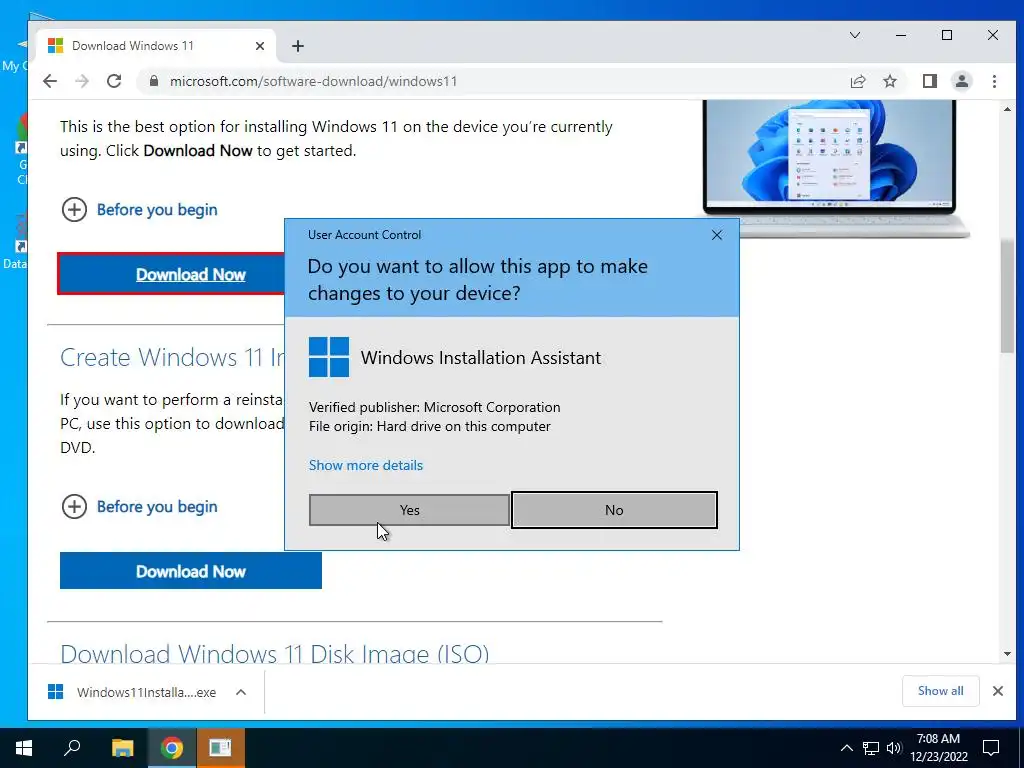Close the User Account Control dialog
Image resolution: width=1024 pixels, height=768 pixels.
(716, 235)
